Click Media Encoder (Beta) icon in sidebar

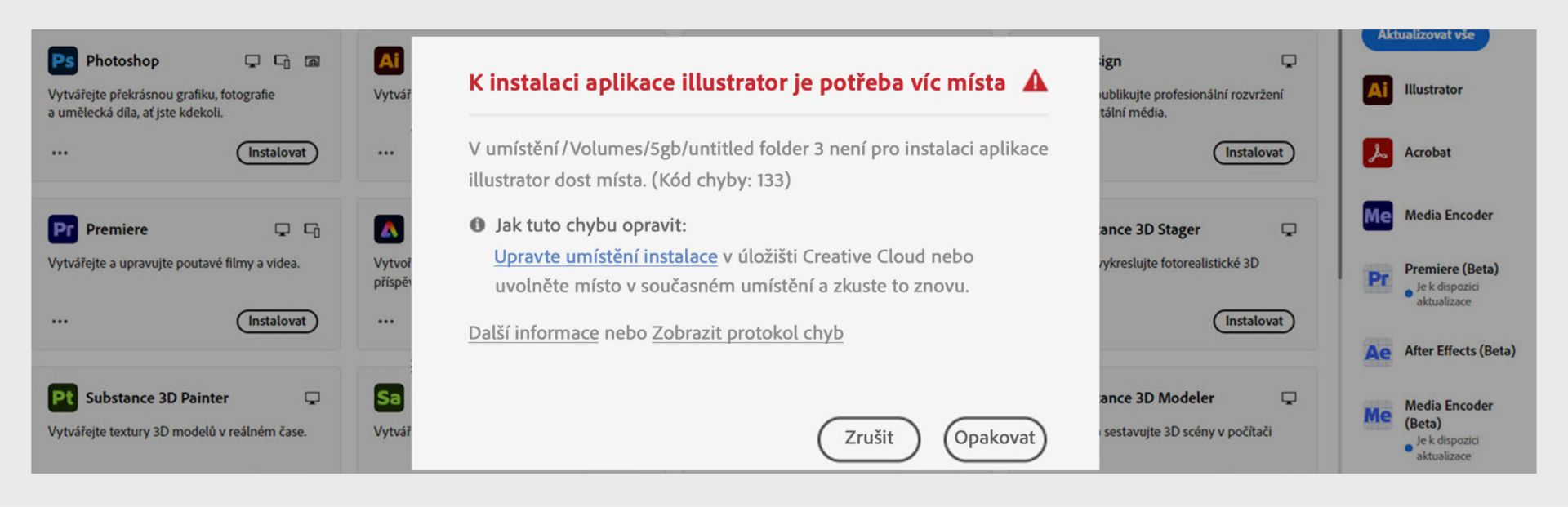pos(1378,416)
